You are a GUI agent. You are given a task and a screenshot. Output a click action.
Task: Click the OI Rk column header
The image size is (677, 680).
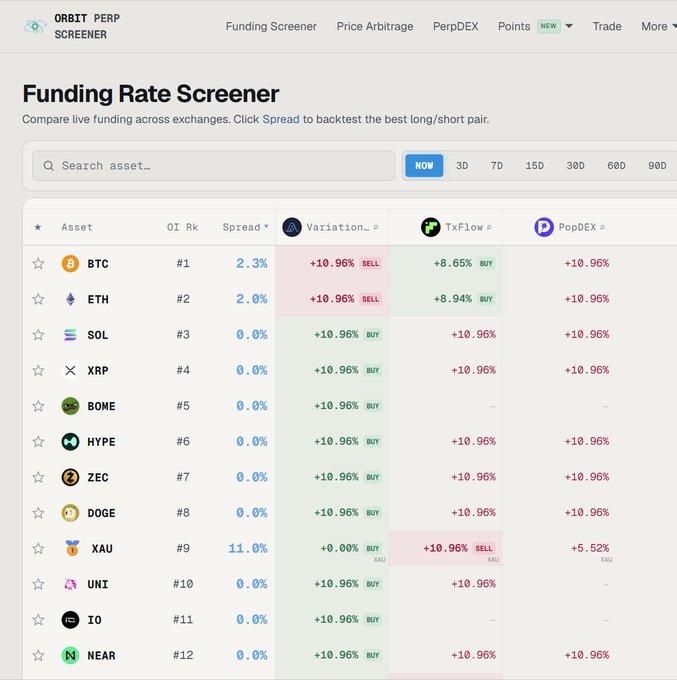[182, 227]
